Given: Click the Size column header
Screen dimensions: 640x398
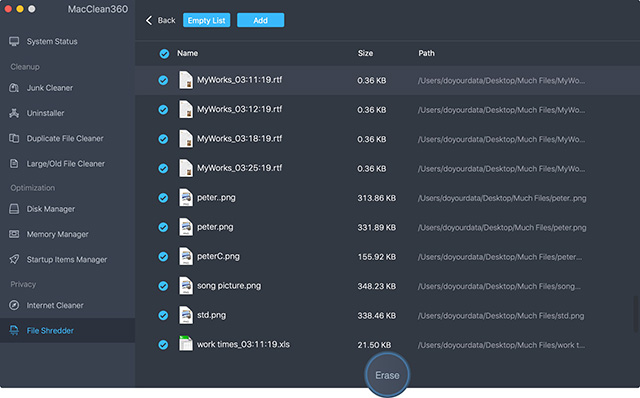Looking at the screenshot, I should tap(365, 53).
